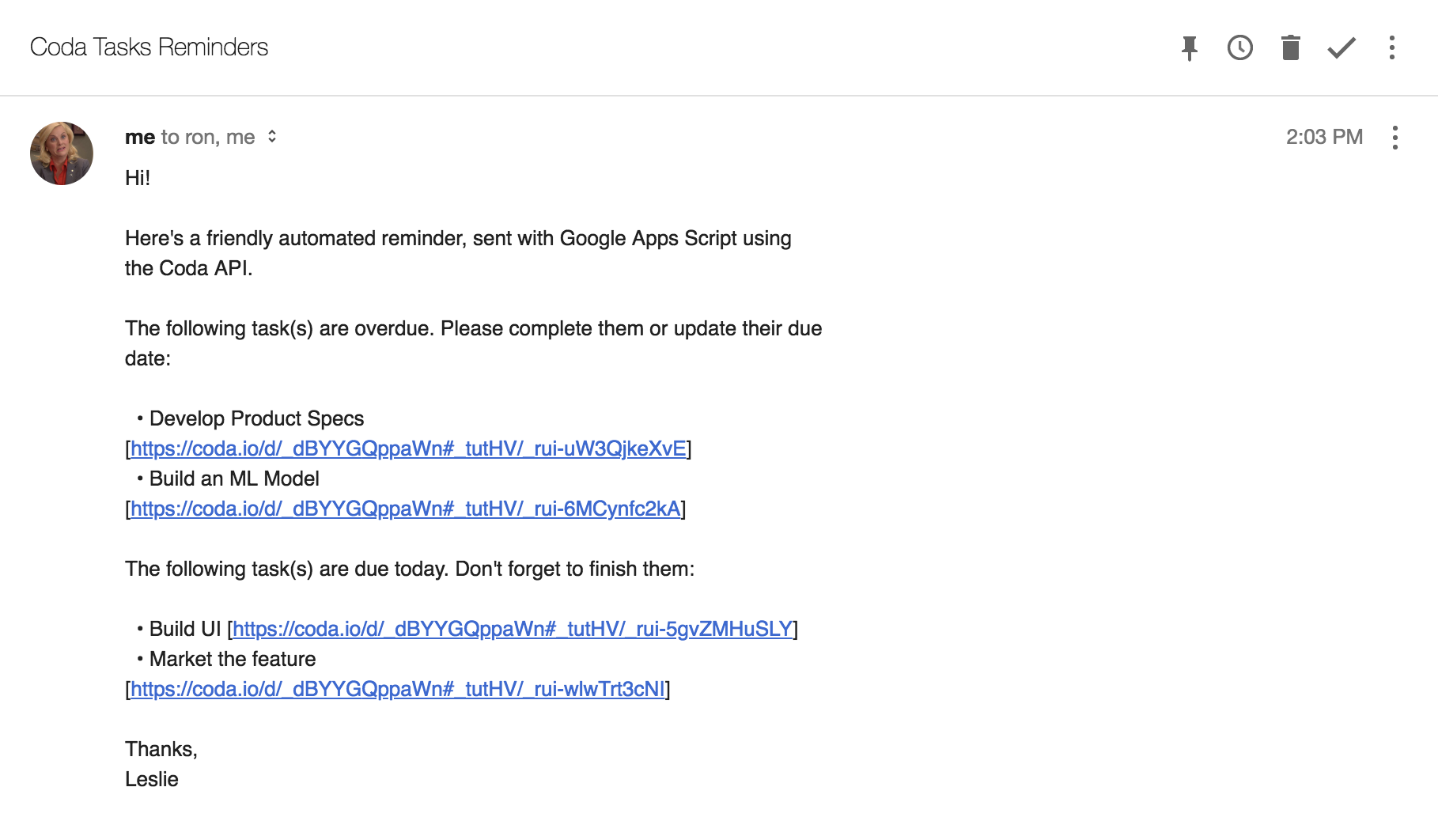Screen dimensions: 1438x840
Task: Click Leslie's sender avatar photo
Action: (62, 153)
